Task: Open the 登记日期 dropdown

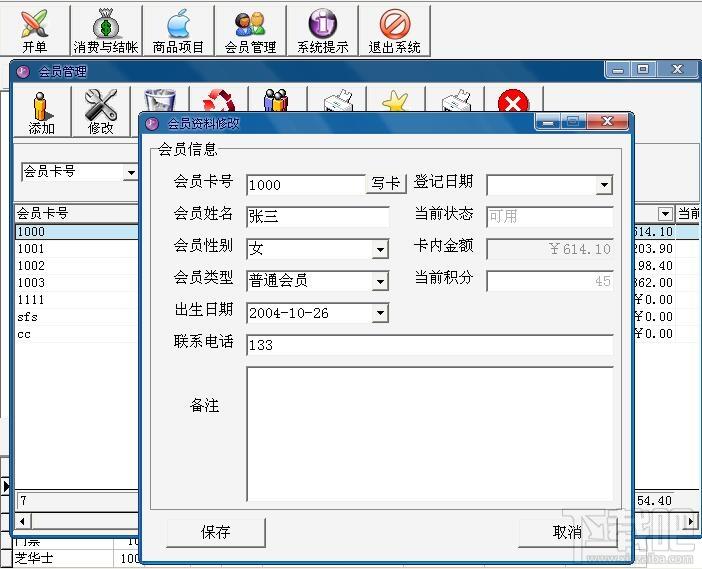Action: pyautogui.click(x=604, y=185)
